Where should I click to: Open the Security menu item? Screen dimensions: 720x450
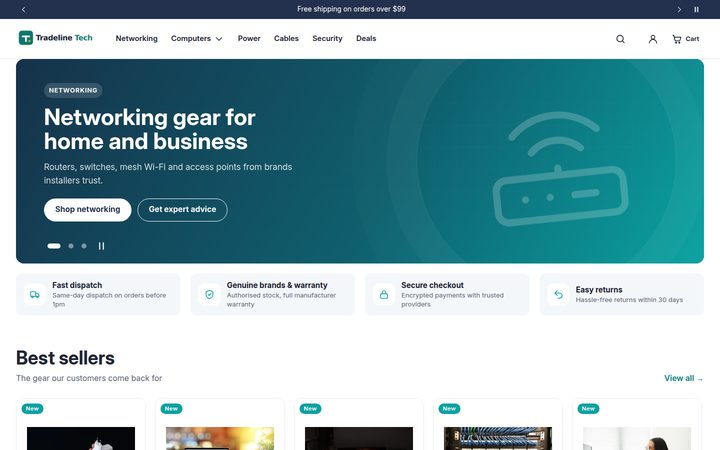327,39
